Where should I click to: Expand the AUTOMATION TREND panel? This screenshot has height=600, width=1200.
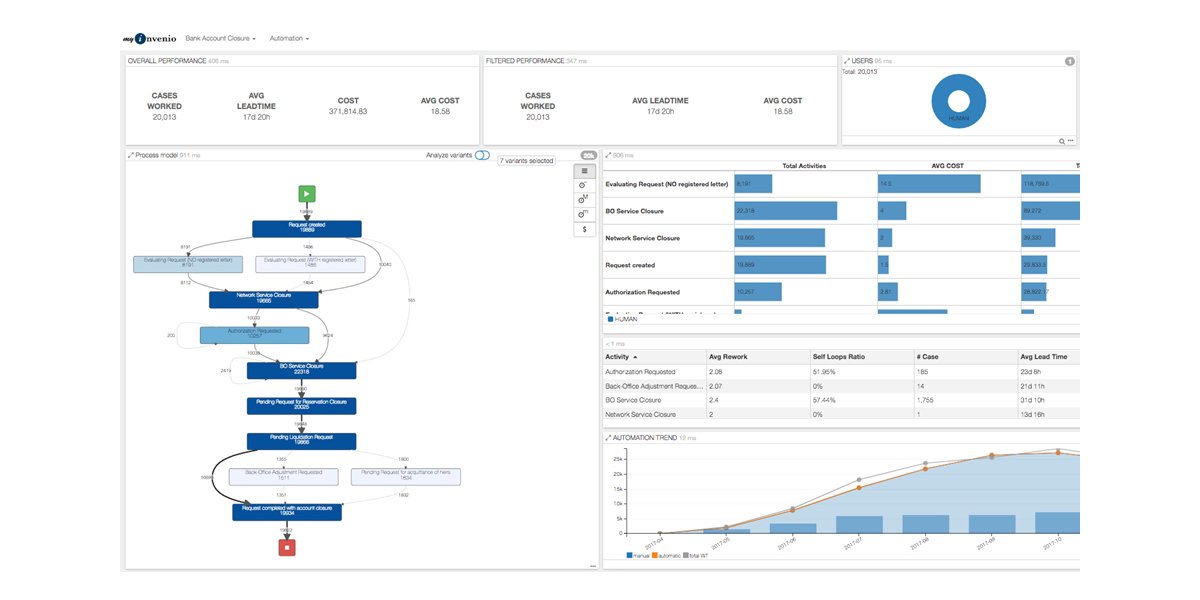tap(608, 438)
